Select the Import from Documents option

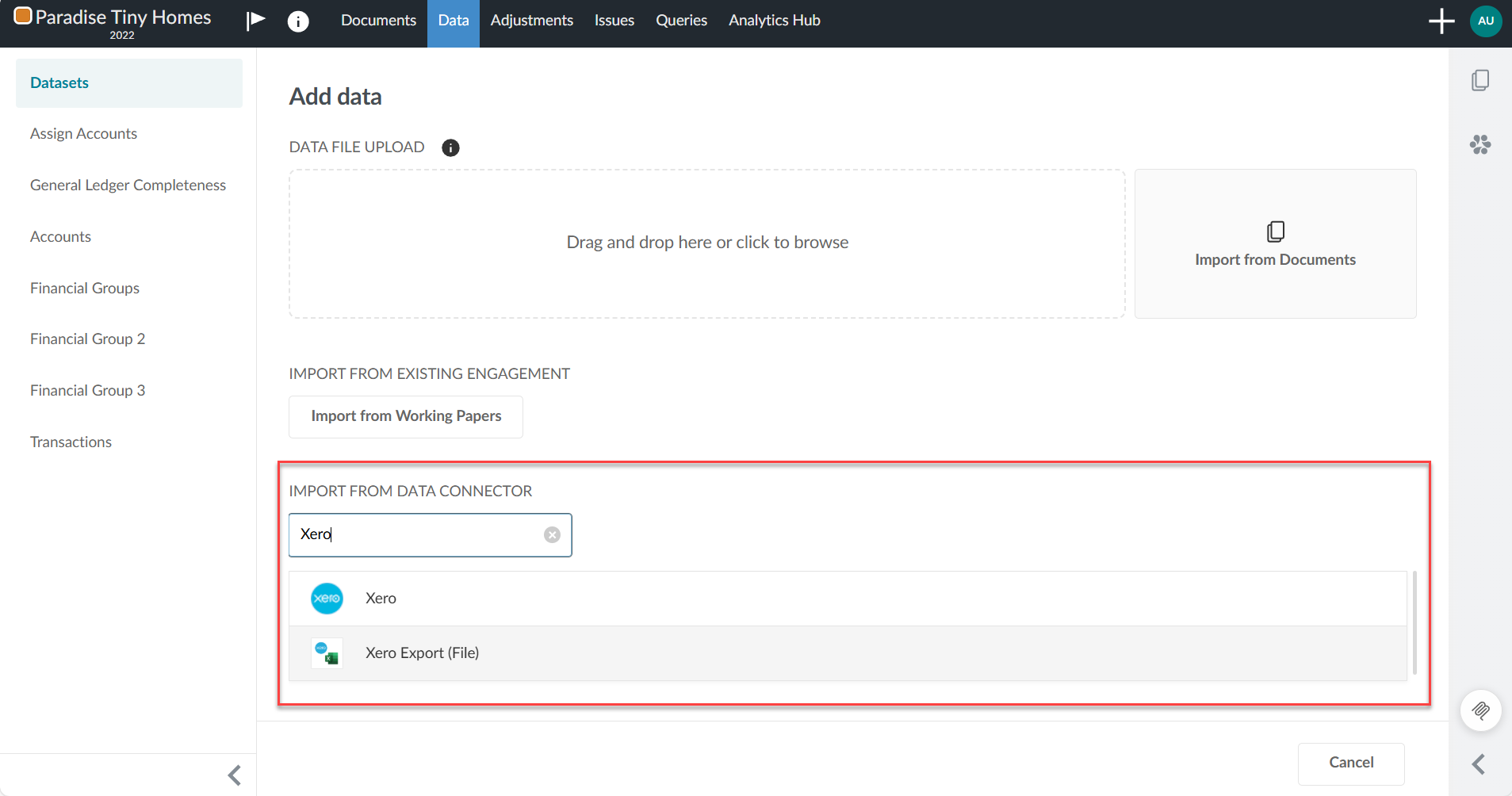click(x=1275, y=243)
